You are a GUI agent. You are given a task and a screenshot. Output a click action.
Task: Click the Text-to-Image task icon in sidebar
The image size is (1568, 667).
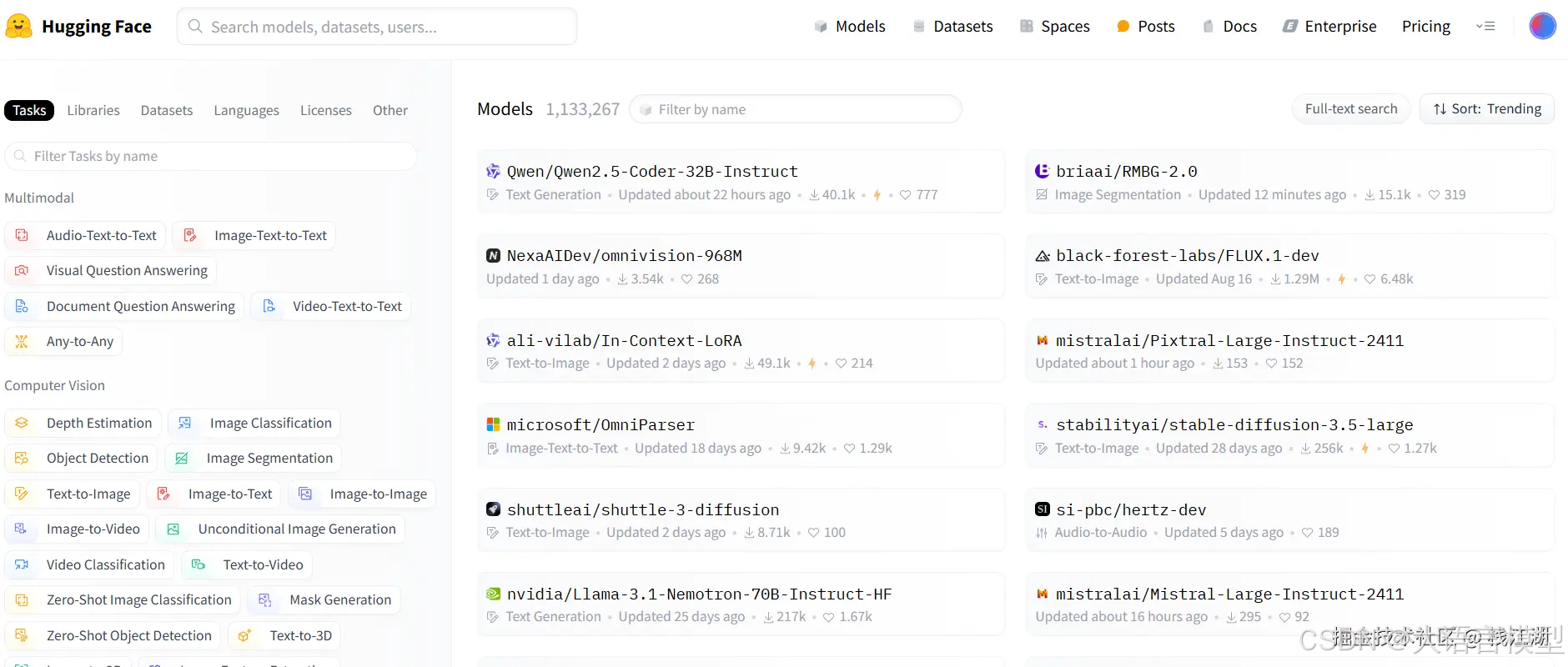(23, 494)
